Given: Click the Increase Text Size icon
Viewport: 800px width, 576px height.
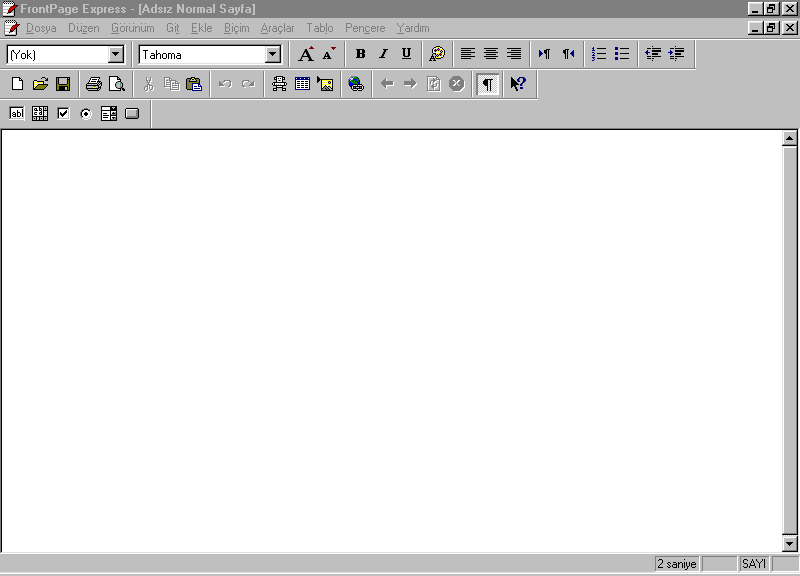Looking at the screenshot, I should [x=307, y=54].
